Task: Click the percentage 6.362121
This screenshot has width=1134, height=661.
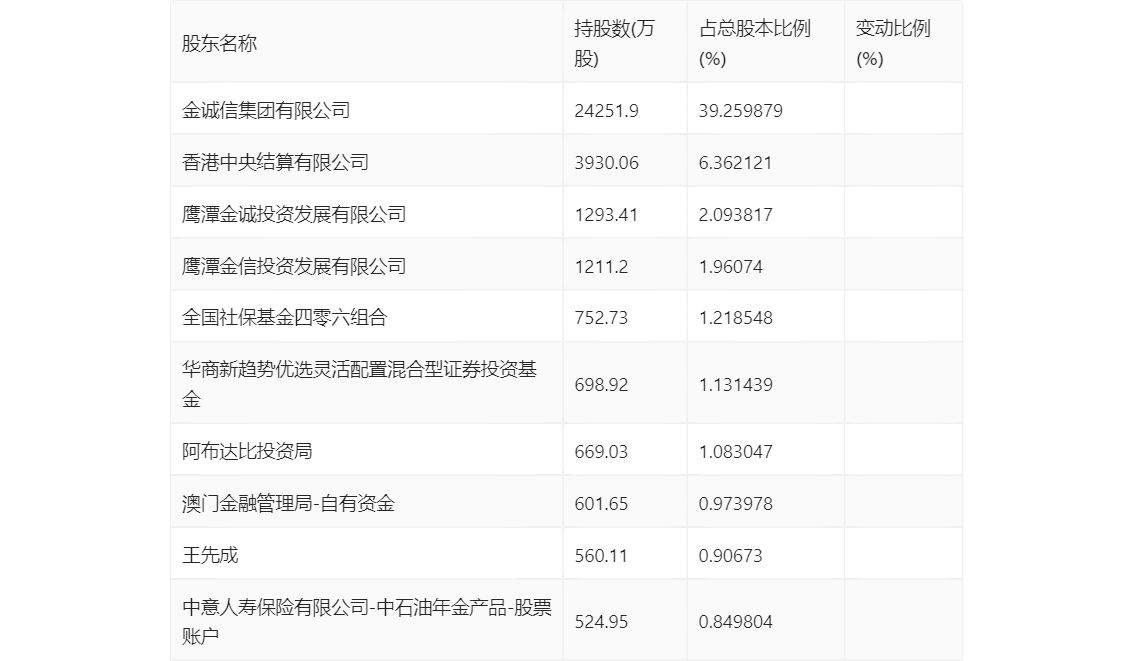Action: pos(736,163)
